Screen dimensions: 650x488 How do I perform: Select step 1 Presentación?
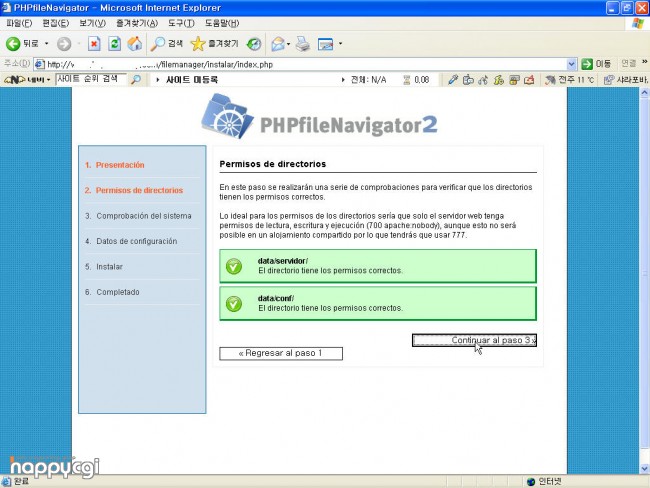pos(120,165)
